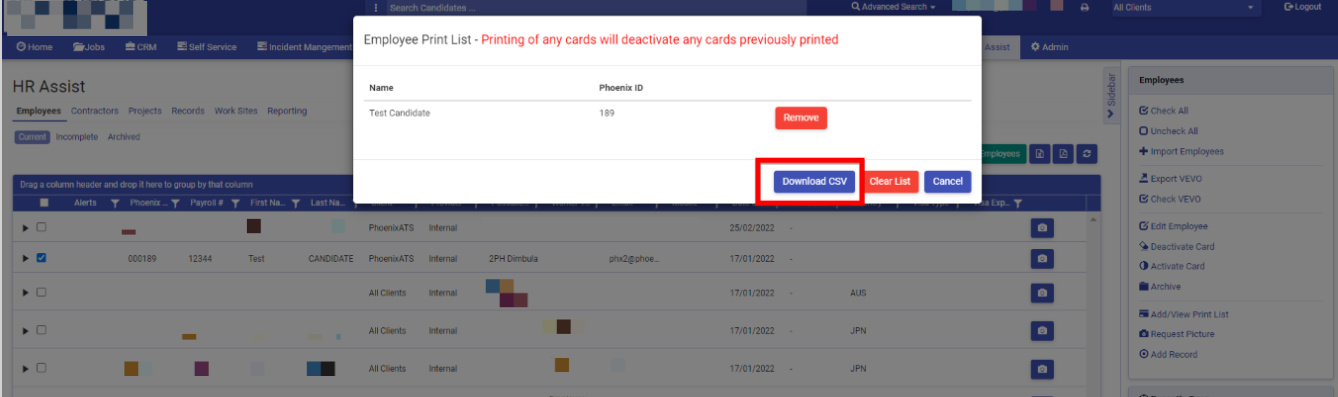Open the Admin menu item
1338x397 pixels.
tap(1049, 47)
